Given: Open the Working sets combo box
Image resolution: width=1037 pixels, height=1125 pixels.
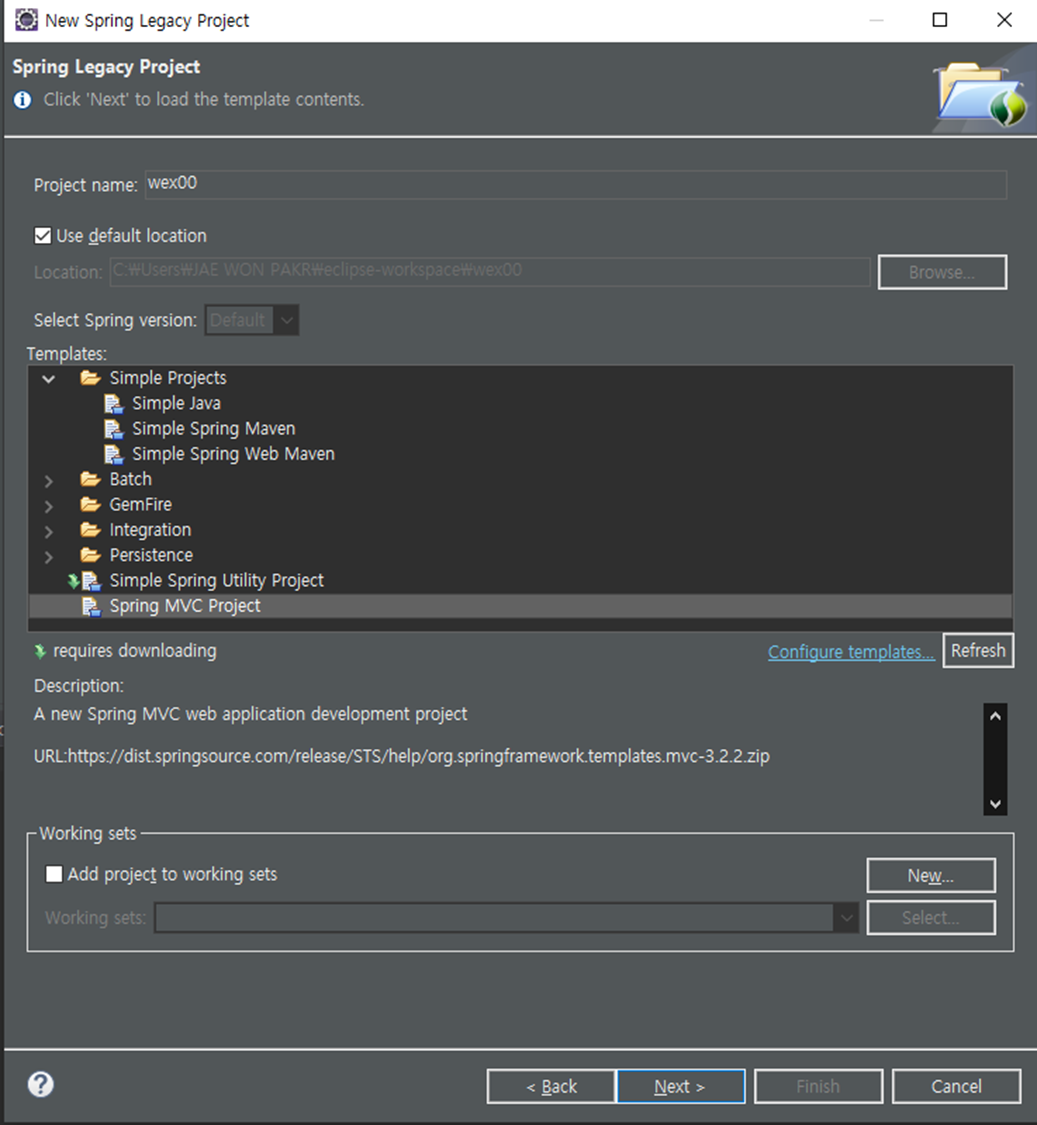Looking at the screenshot, I should click(x=507, y=918).
